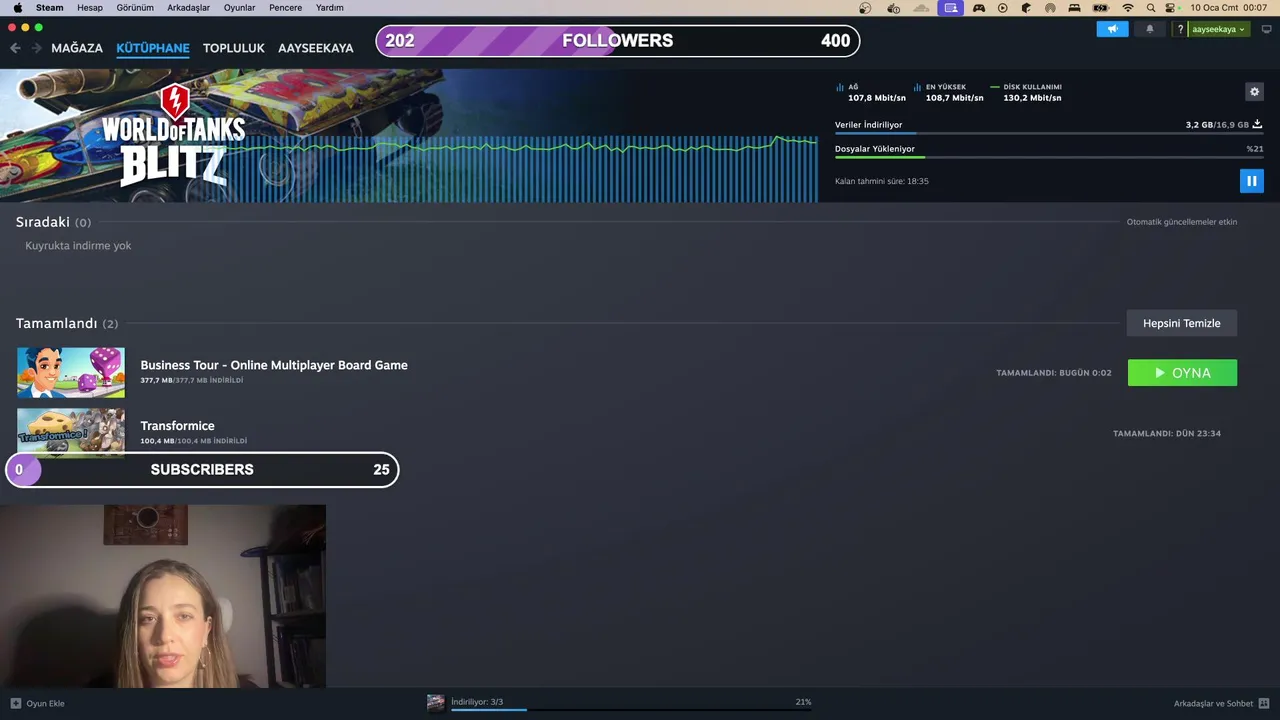This screenshot has width=1280, height=720.
Task: Click TAMAMLANDI: BUGÜN 0:02 status text
Action: click(1054, 373)
